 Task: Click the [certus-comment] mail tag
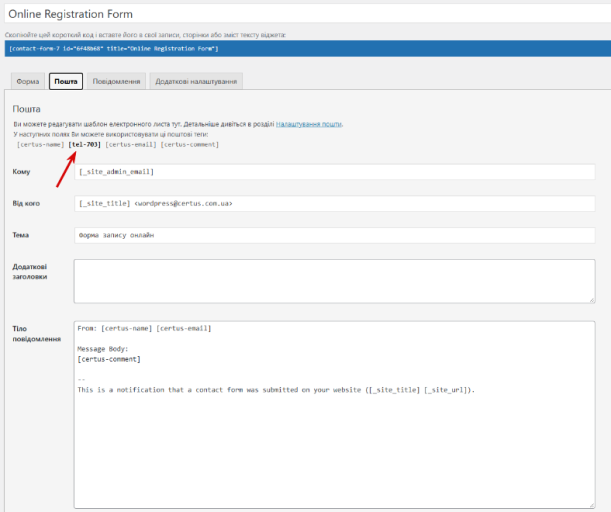pyautogui.click(x=190, y=145)
